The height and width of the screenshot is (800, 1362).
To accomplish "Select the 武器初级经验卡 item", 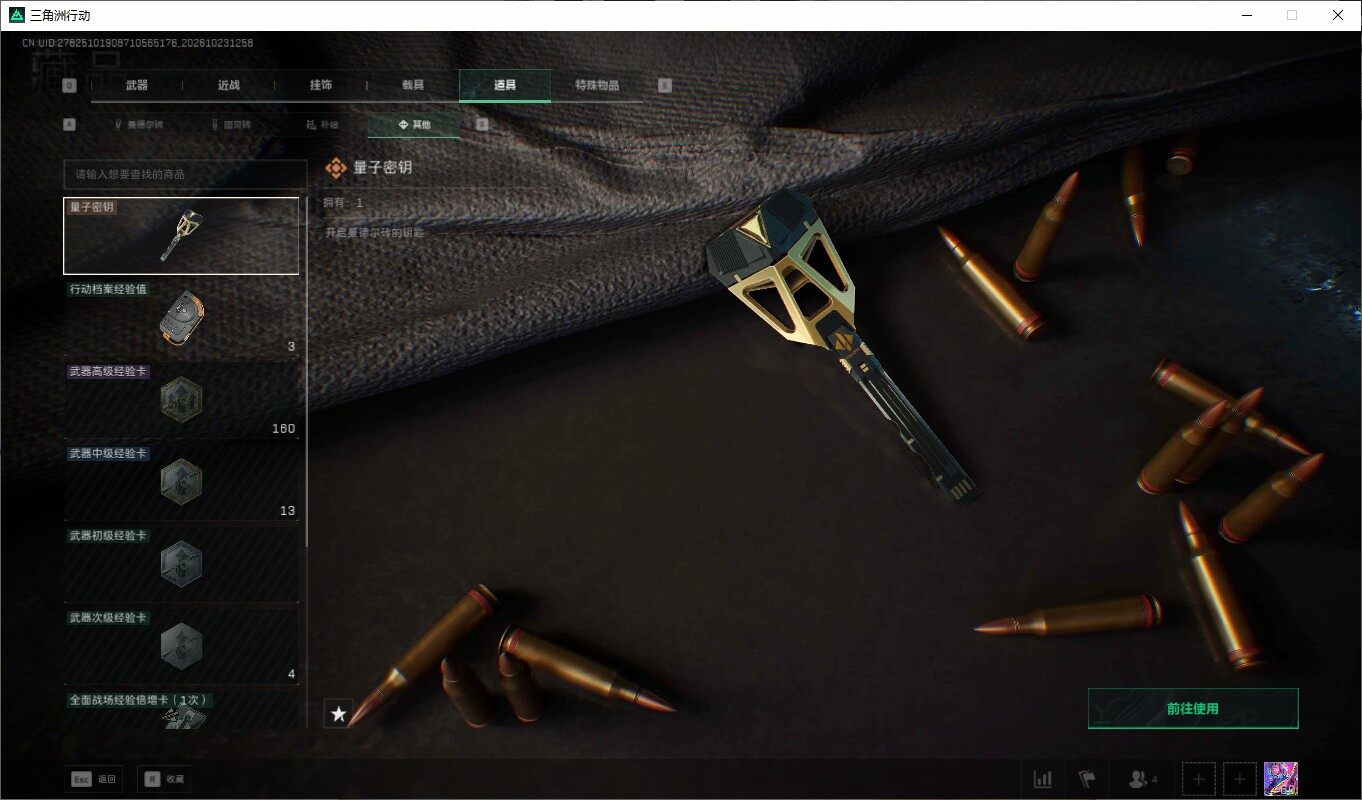I will (181, 564).
